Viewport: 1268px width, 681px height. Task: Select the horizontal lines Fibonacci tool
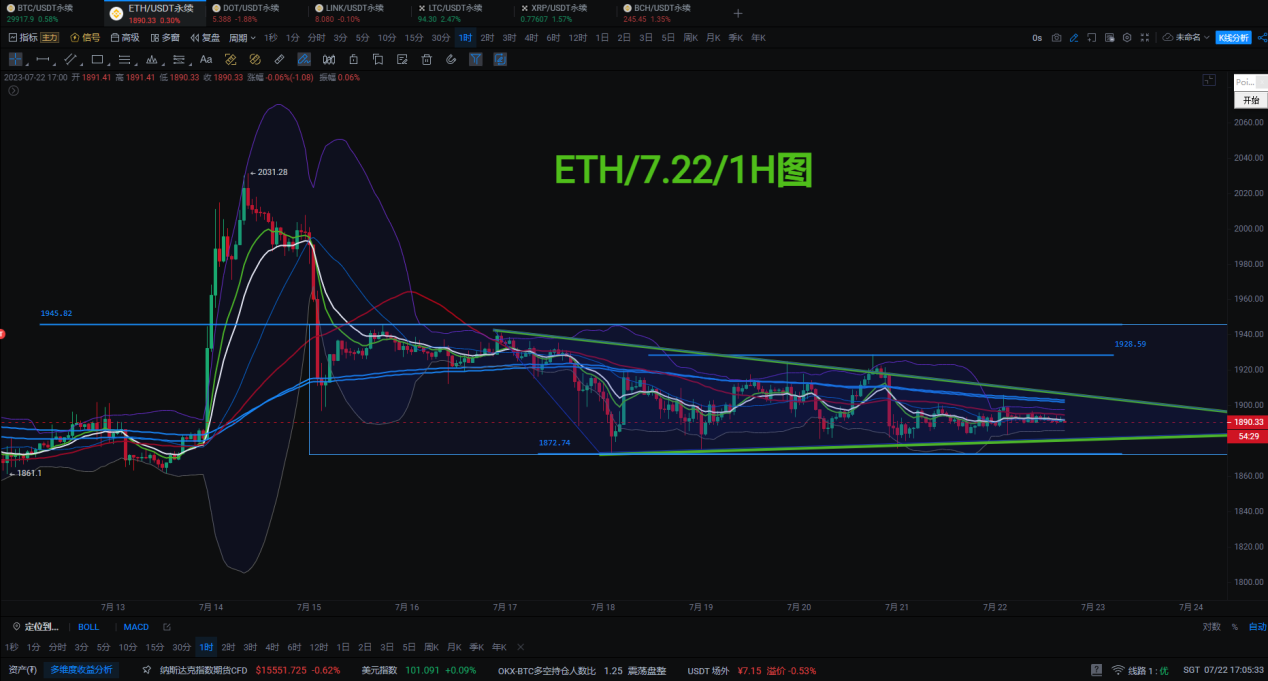point(124,59)
